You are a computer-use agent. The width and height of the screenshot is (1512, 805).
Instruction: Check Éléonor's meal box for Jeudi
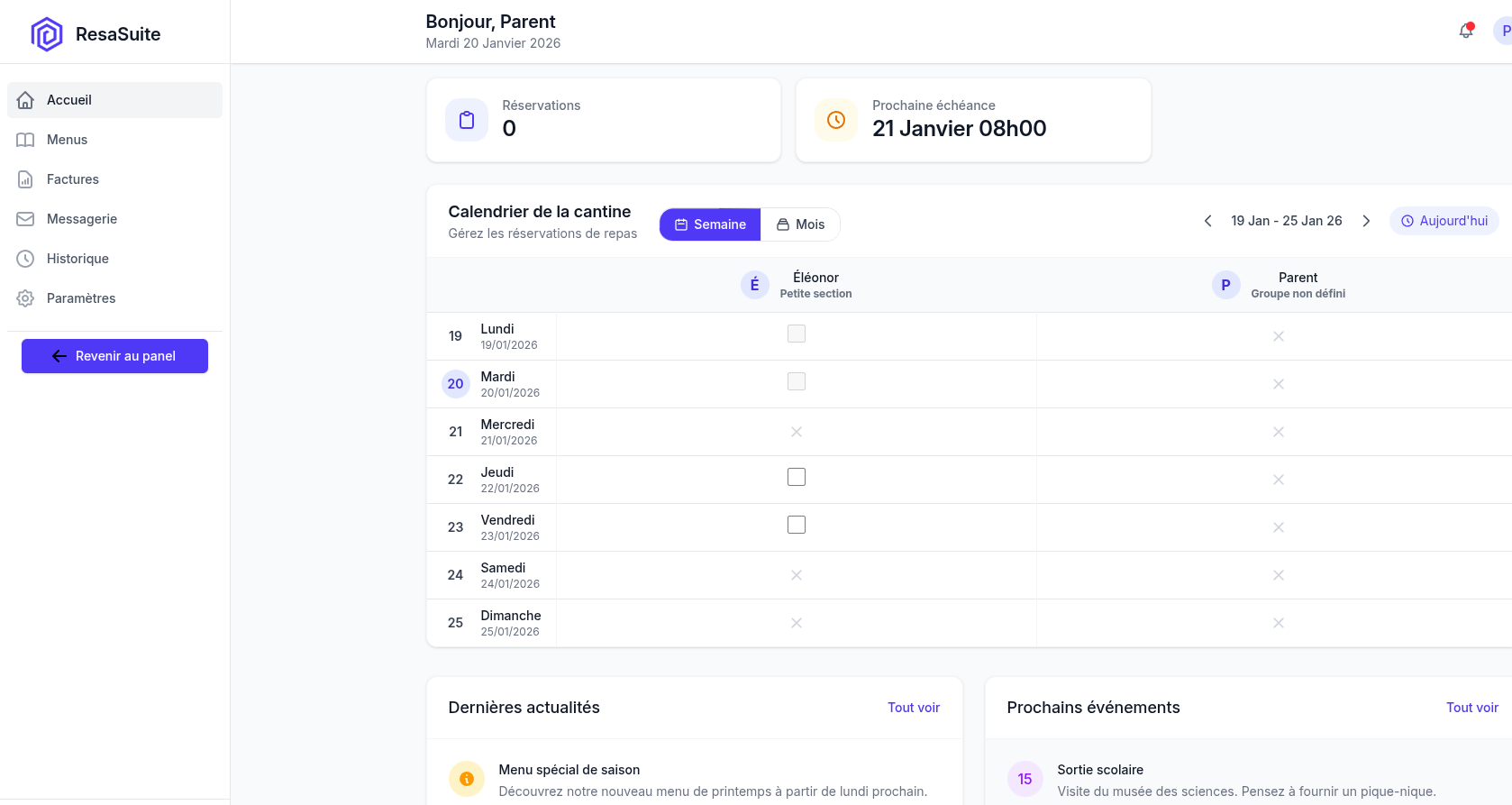coord(797,477)
